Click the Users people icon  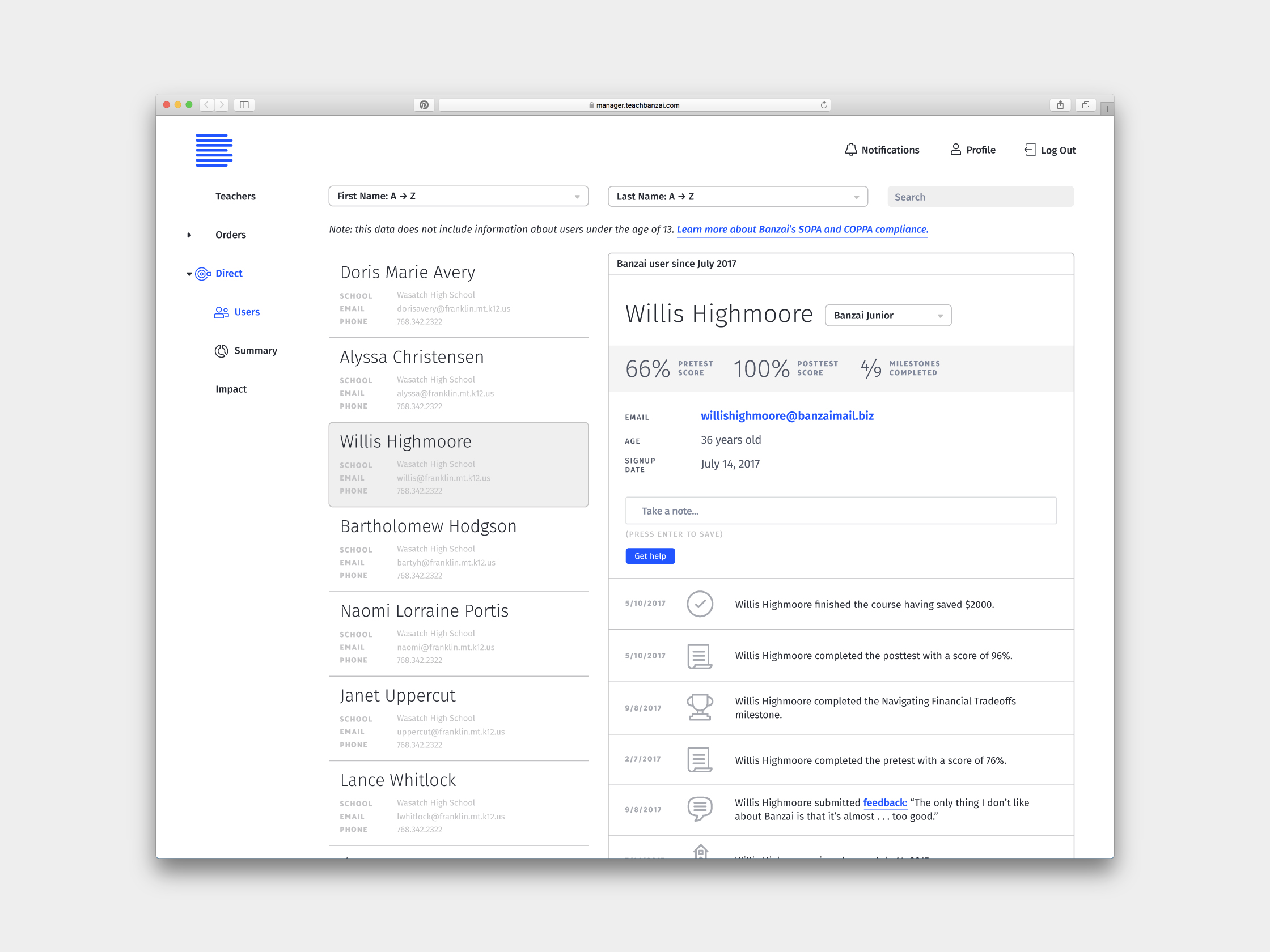(222, 312)
